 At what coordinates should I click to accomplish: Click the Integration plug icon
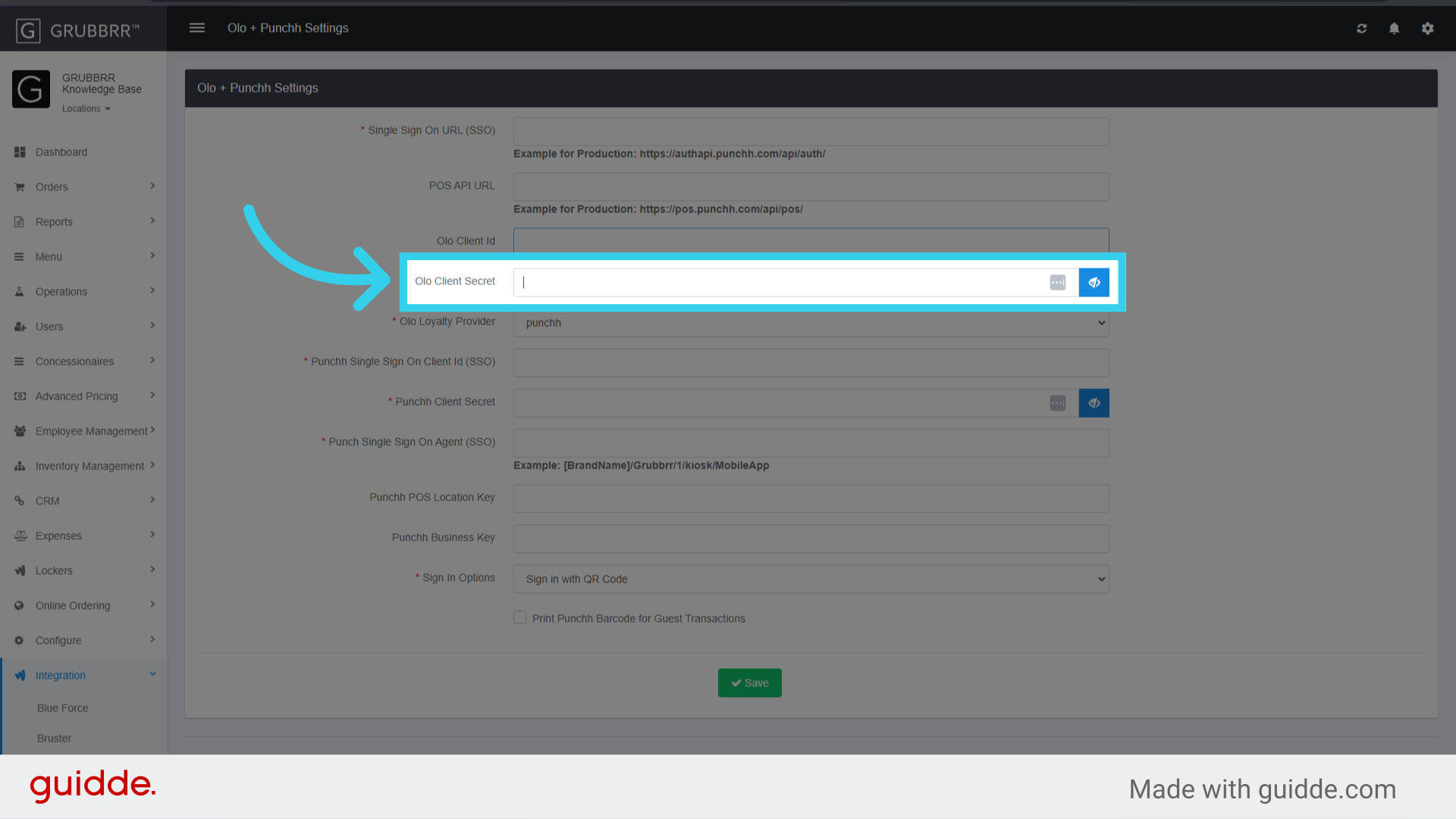click(x=20, y=676)
